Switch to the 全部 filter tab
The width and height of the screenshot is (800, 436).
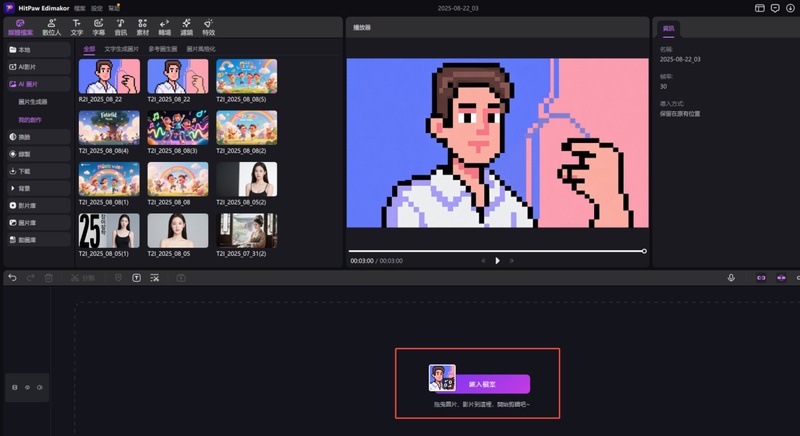click(89, 49)
